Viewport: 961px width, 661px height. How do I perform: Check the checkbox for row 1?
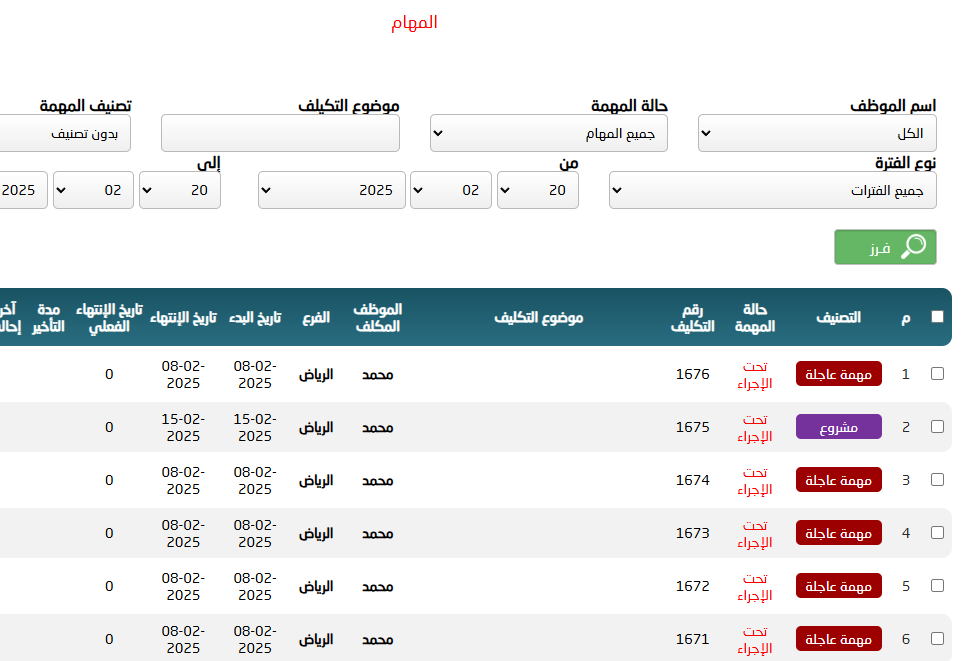pos(937,374)
